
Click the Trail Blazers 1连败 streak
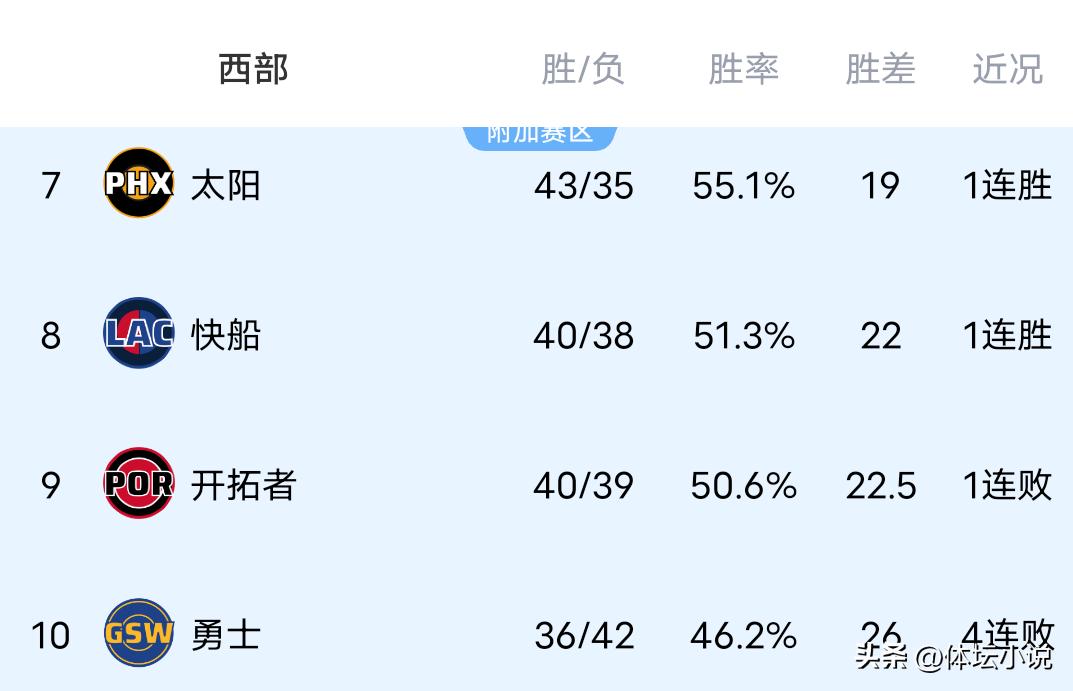coord(1007,485)
